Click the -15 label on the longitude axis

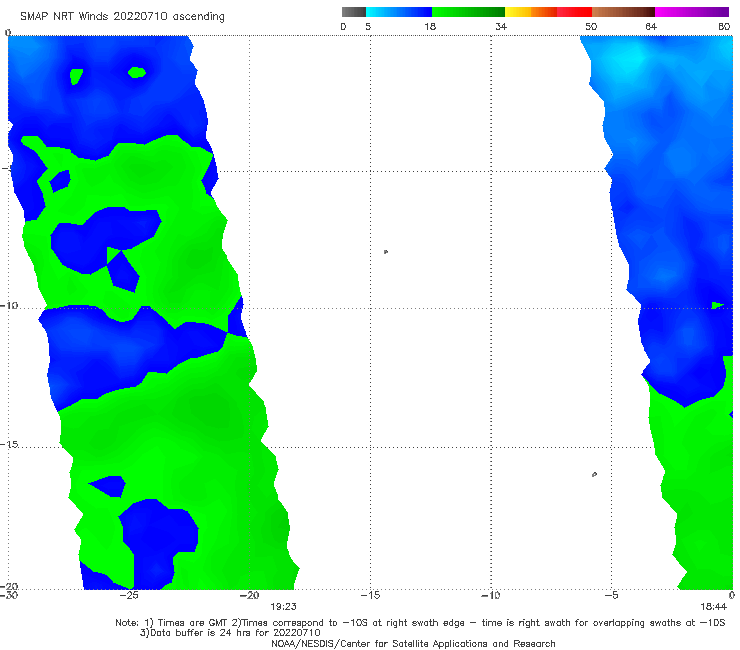(370, 595)
